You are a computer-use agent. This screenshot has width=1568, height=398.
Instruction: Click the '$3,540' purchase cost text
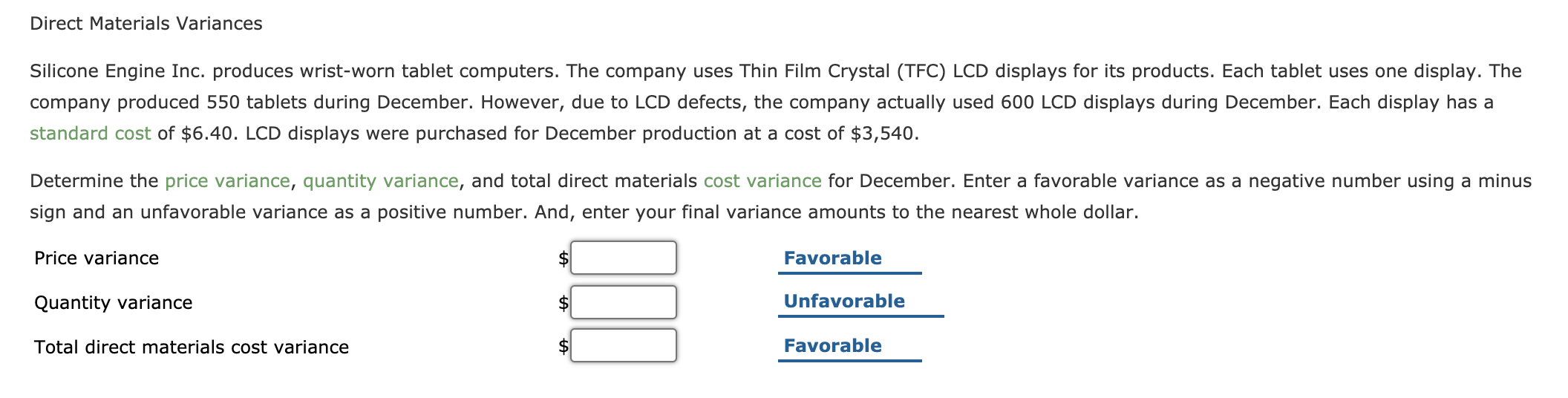(x=882, y=134)
